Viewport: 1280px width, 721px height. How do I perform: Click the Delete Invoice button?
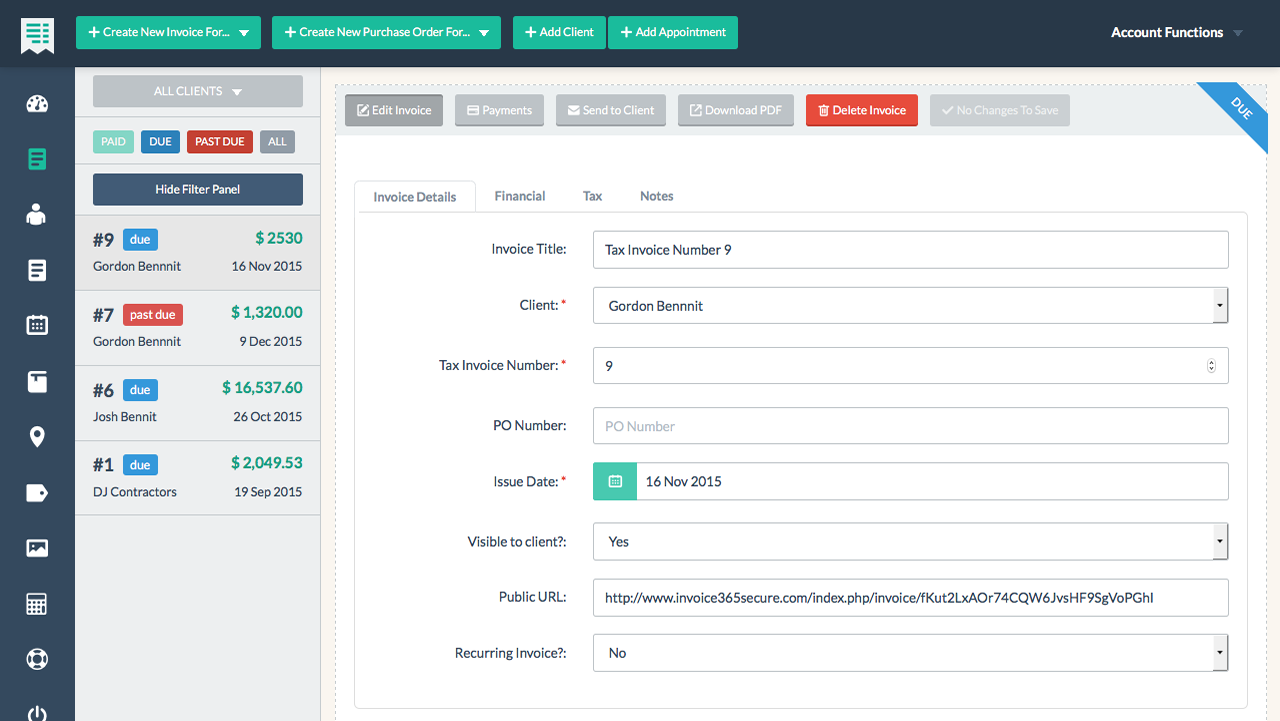861,110
